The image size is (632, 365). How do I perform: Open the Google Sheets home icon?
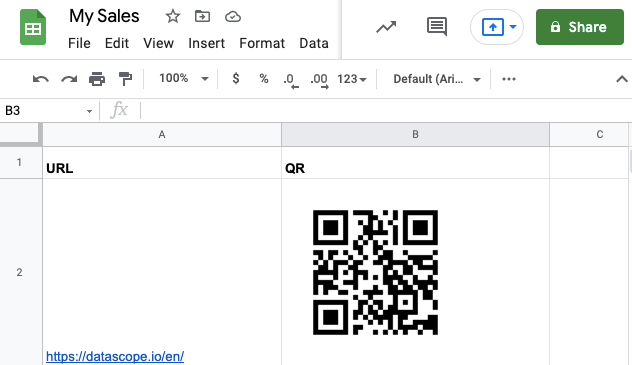[33, 27]
